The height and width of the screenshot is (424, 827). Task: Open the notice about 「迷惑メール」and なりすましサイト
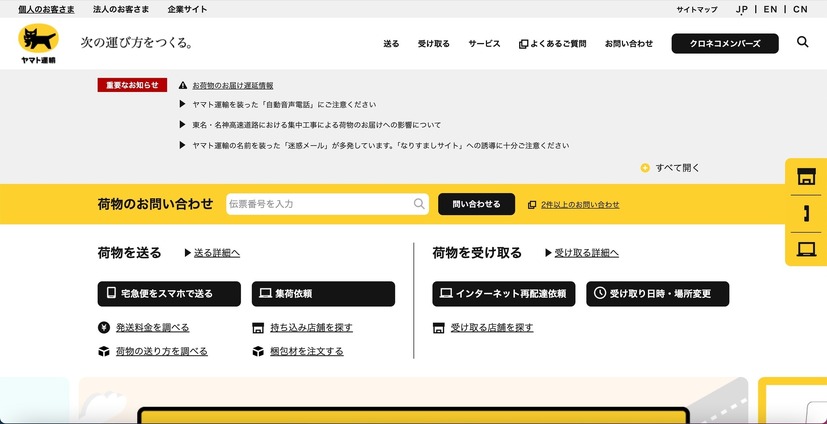click(381, 145)
